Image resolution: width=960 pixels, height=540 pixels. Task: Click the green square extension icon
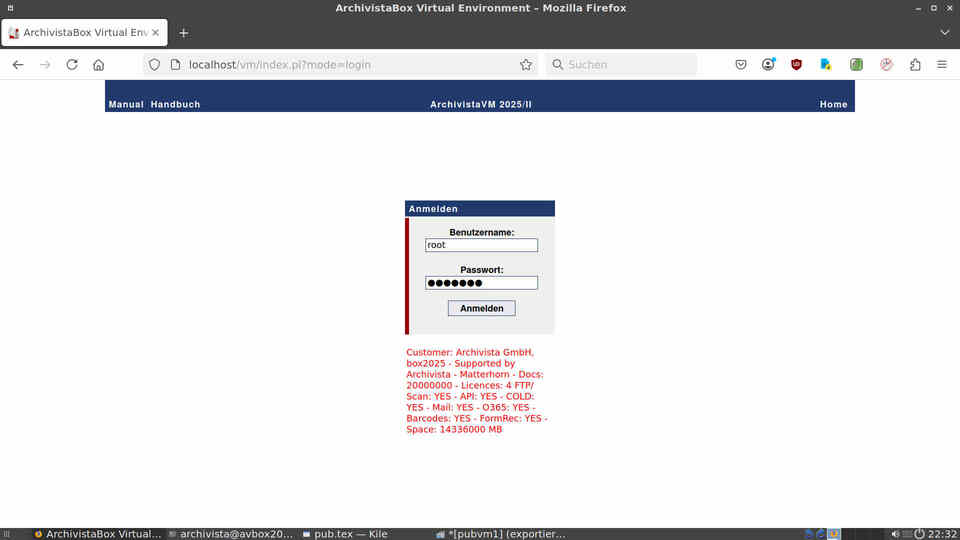click(x=856, y=64)
